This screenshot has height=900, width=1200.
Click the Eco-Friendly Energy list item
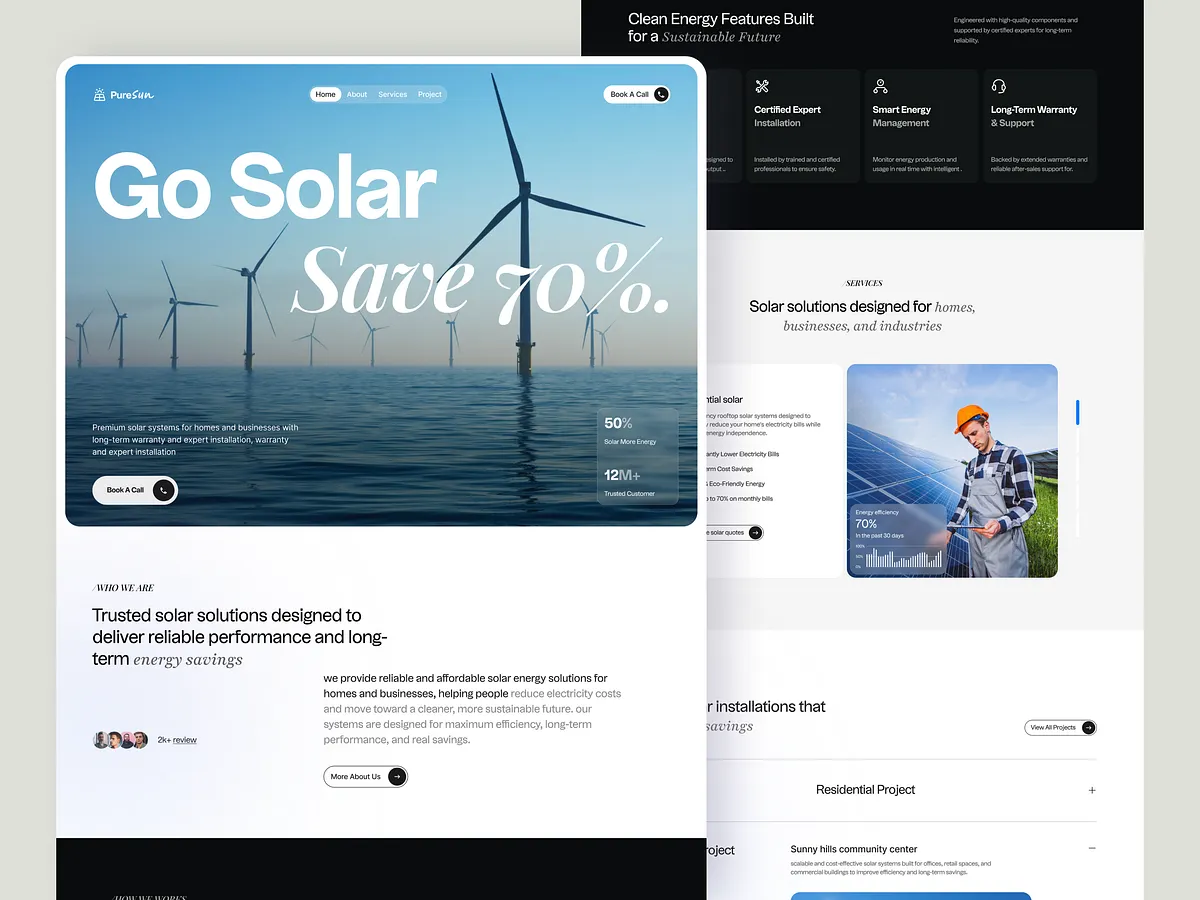point(736,484)
